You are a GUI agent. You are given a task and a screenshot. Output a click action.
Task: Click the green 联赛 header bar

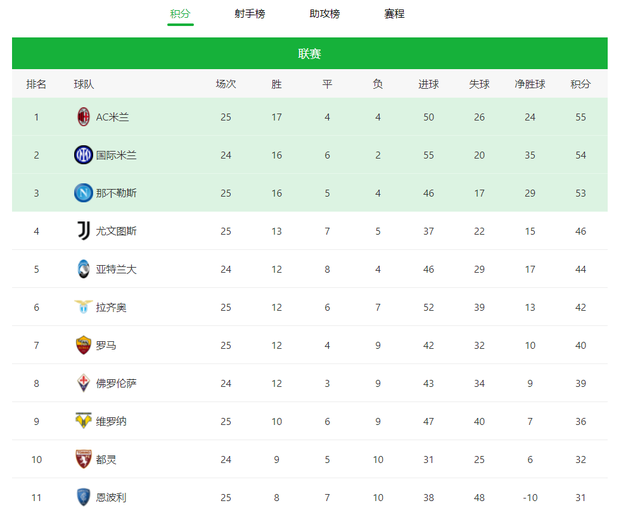(310, 53)
